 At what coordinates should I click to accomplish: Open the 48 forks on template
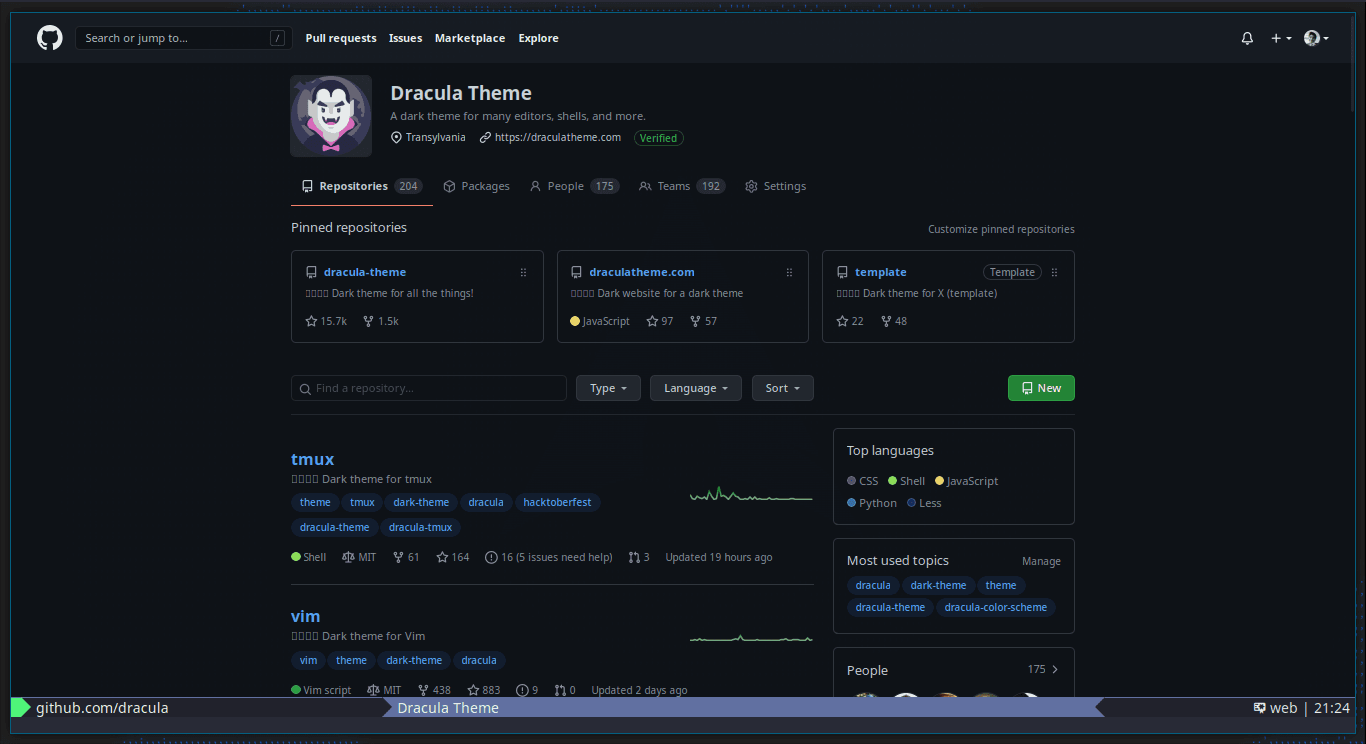[894, 321]
